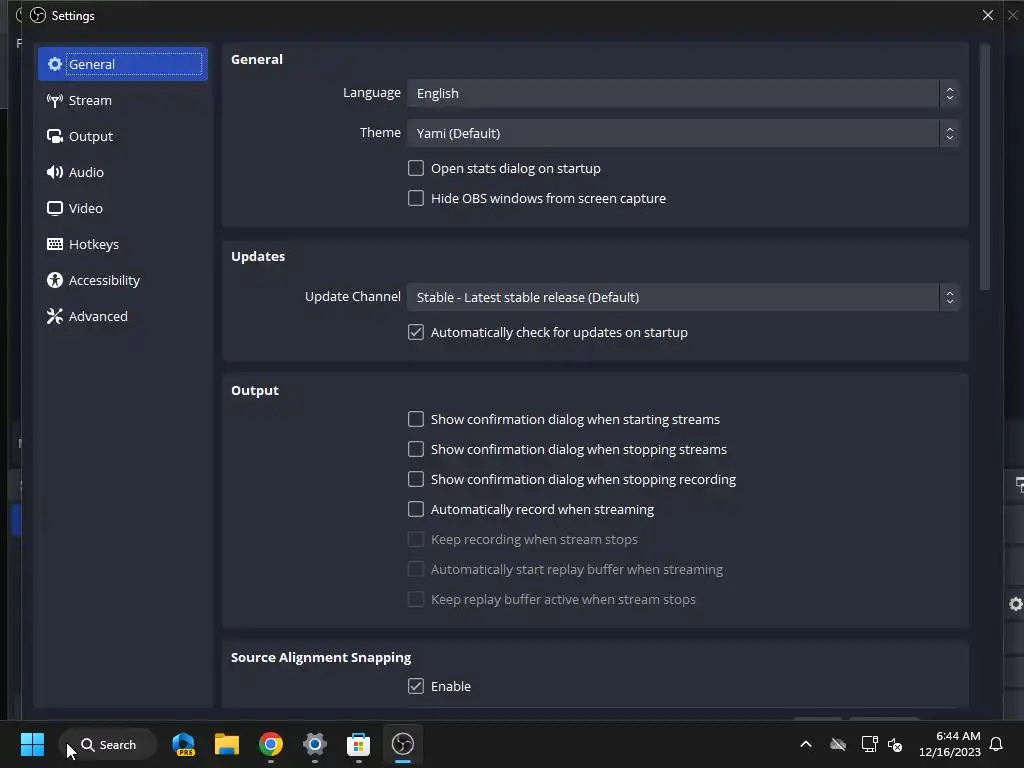Click the muted volume tray icon
The width and height of the screenshot is (1024, 768).
[x=895, y=744]
